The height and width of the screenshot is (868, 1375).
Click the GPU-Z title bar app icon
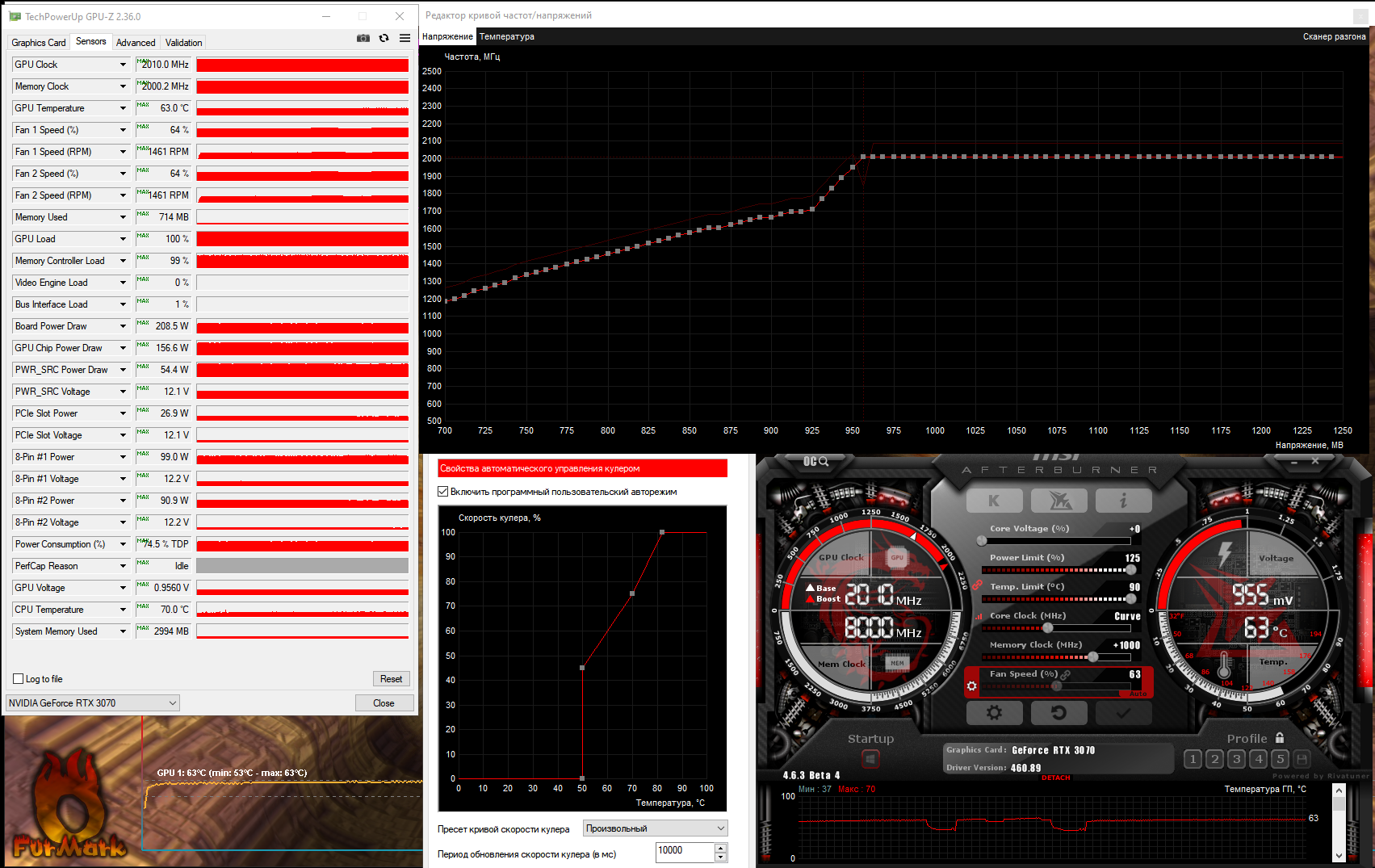tap(15, 16)
